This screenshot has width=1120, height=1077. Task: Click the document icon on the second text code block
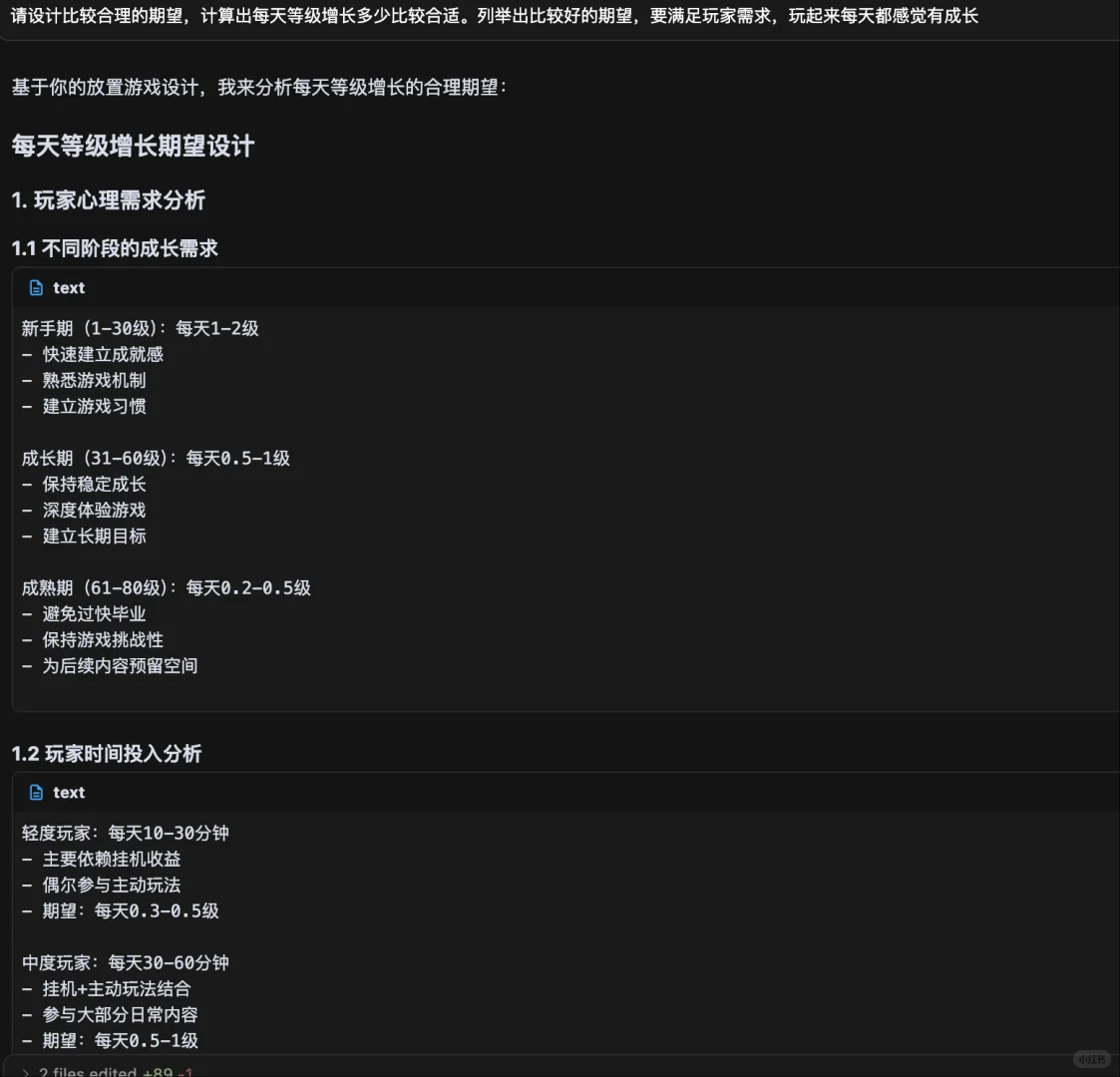37,792
